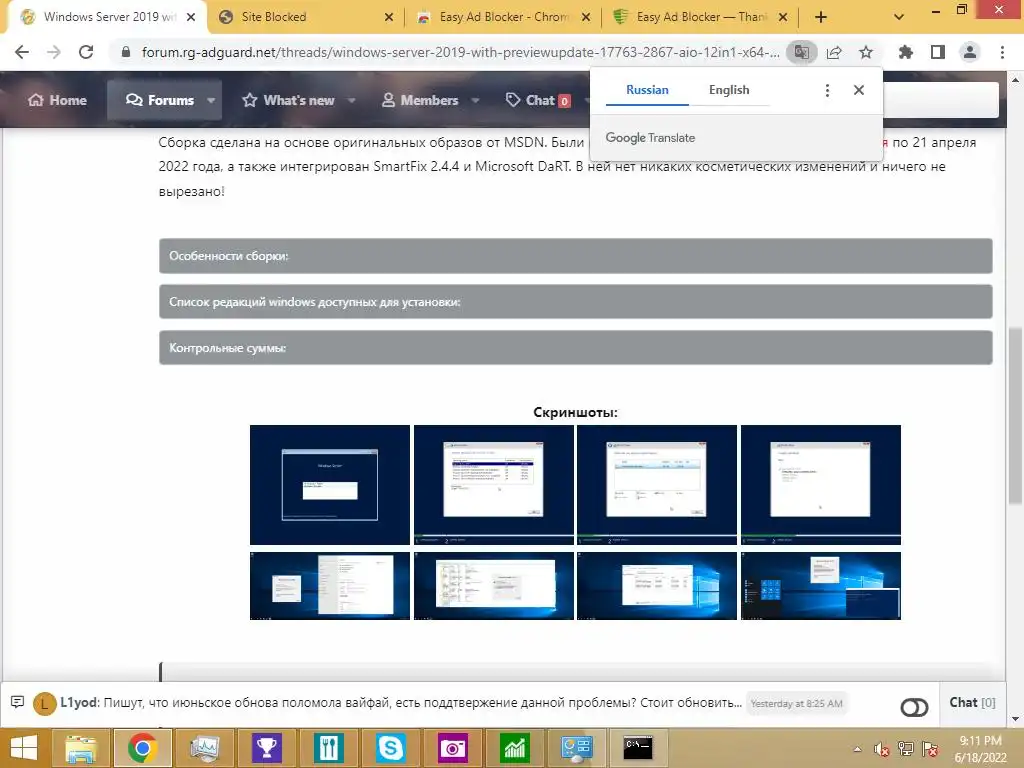Open the camera app on taskbar
The height and width of the screenshot is (768, 1024).
point(453,748)
